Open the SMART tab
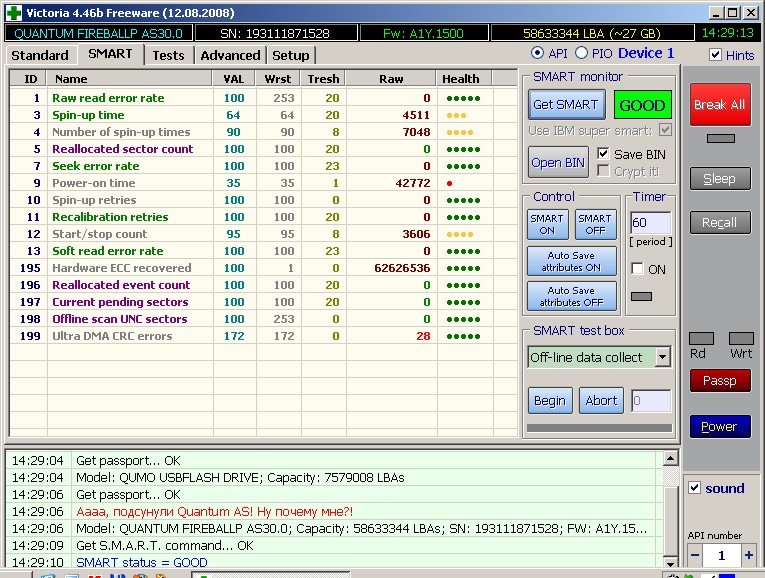The image size is (765, 578). tap(110, 54)
